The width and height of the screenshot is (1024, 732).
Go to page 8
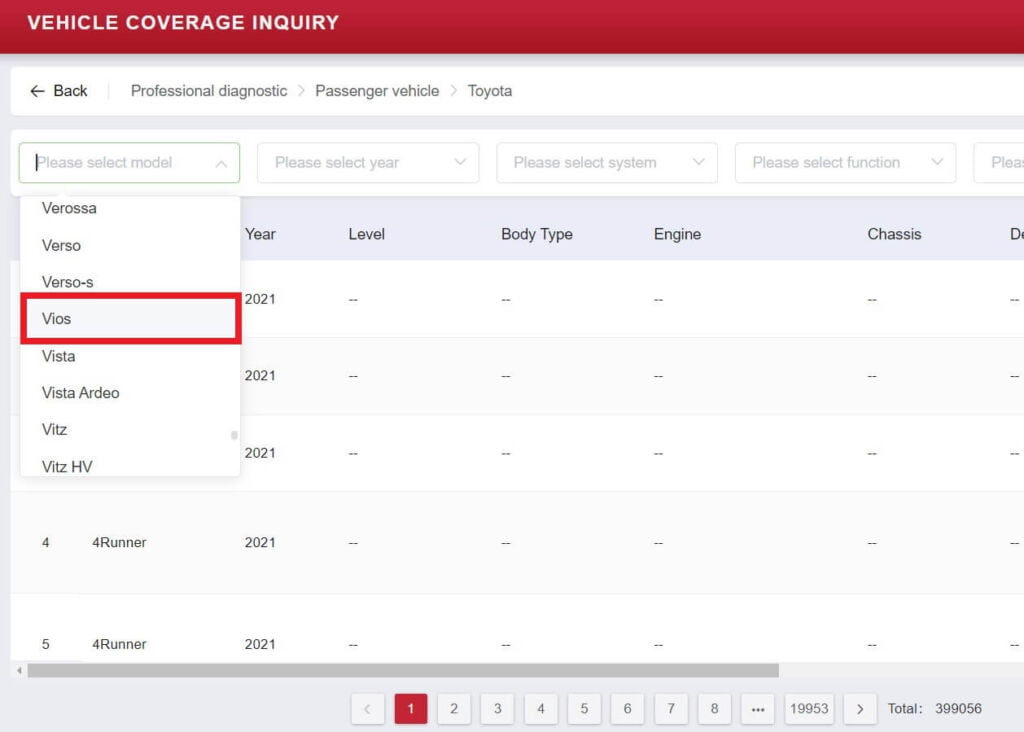(714, 709)
